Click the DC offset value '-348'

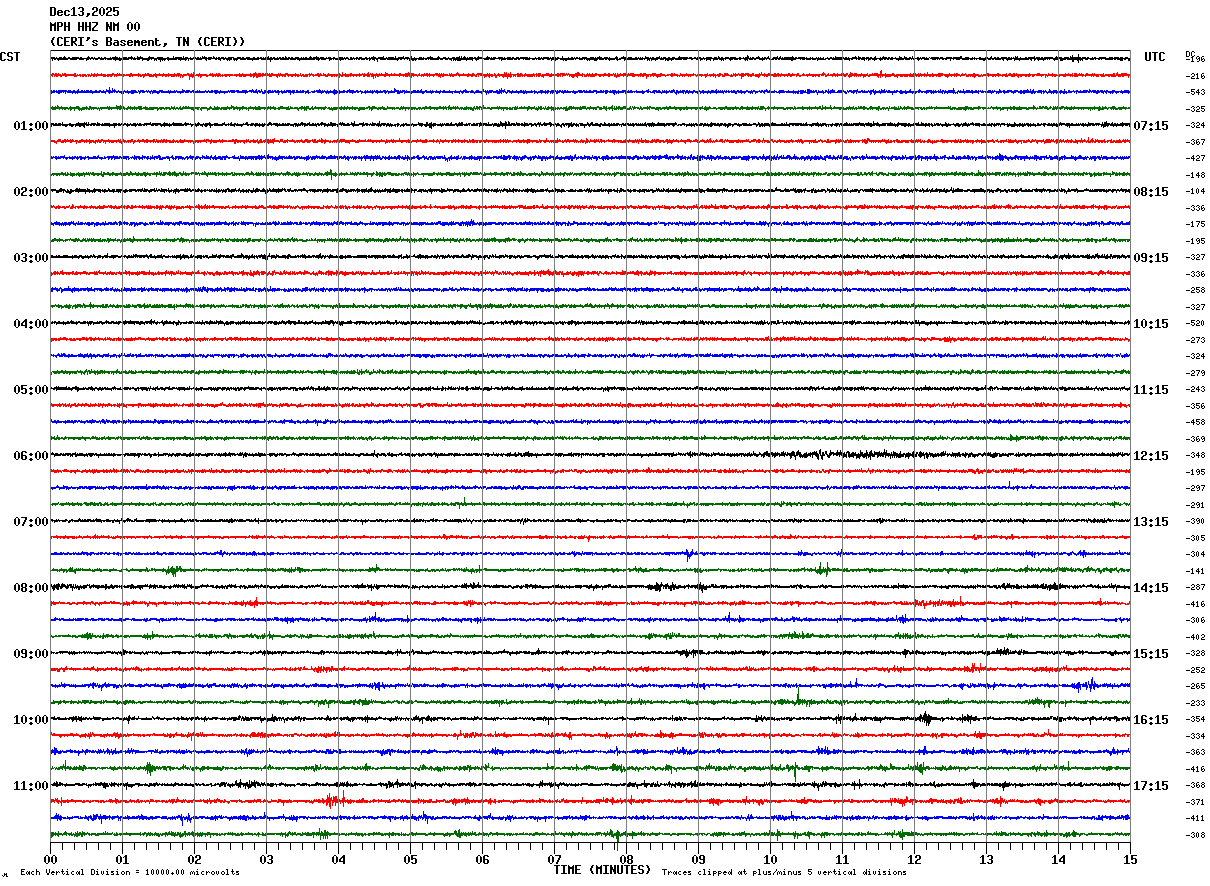pyautogui.click(x=1195, y=456)
